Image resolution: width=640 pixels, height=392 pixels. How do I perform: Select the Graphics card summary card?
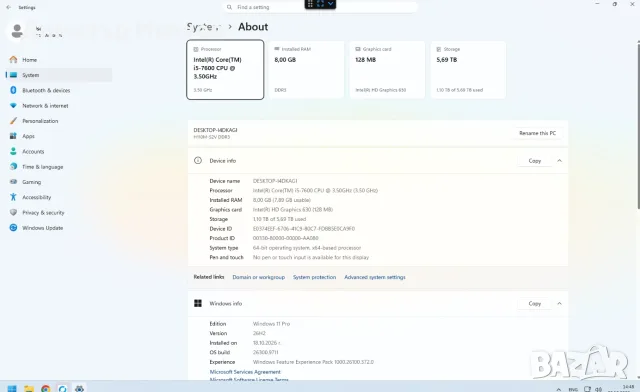pyautogui.click(x=387, y=69)
